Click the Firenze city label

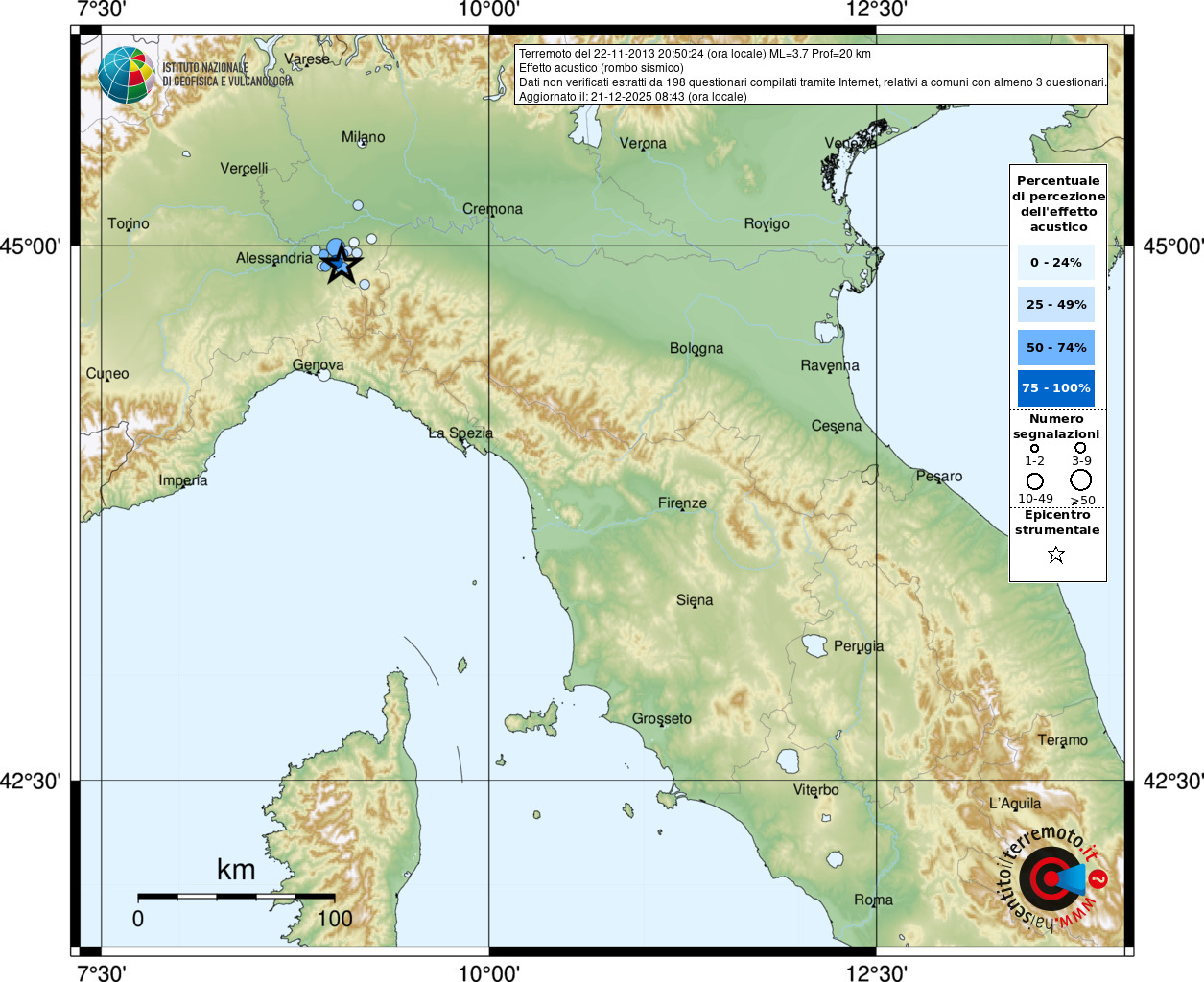(682, 503)
